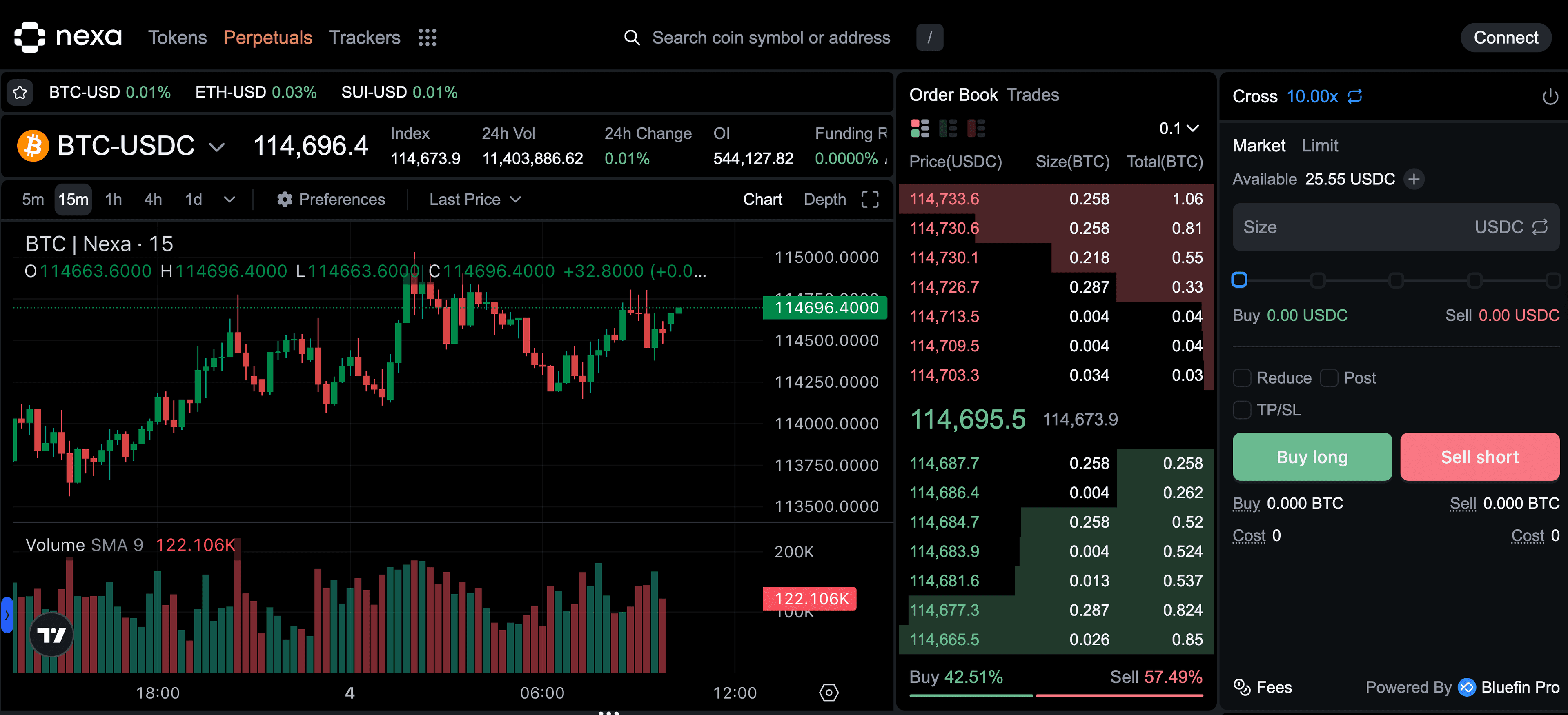Click the plus icon to add USDC
Viewport: 1568px width, 715px height.
pos(1414,179)
